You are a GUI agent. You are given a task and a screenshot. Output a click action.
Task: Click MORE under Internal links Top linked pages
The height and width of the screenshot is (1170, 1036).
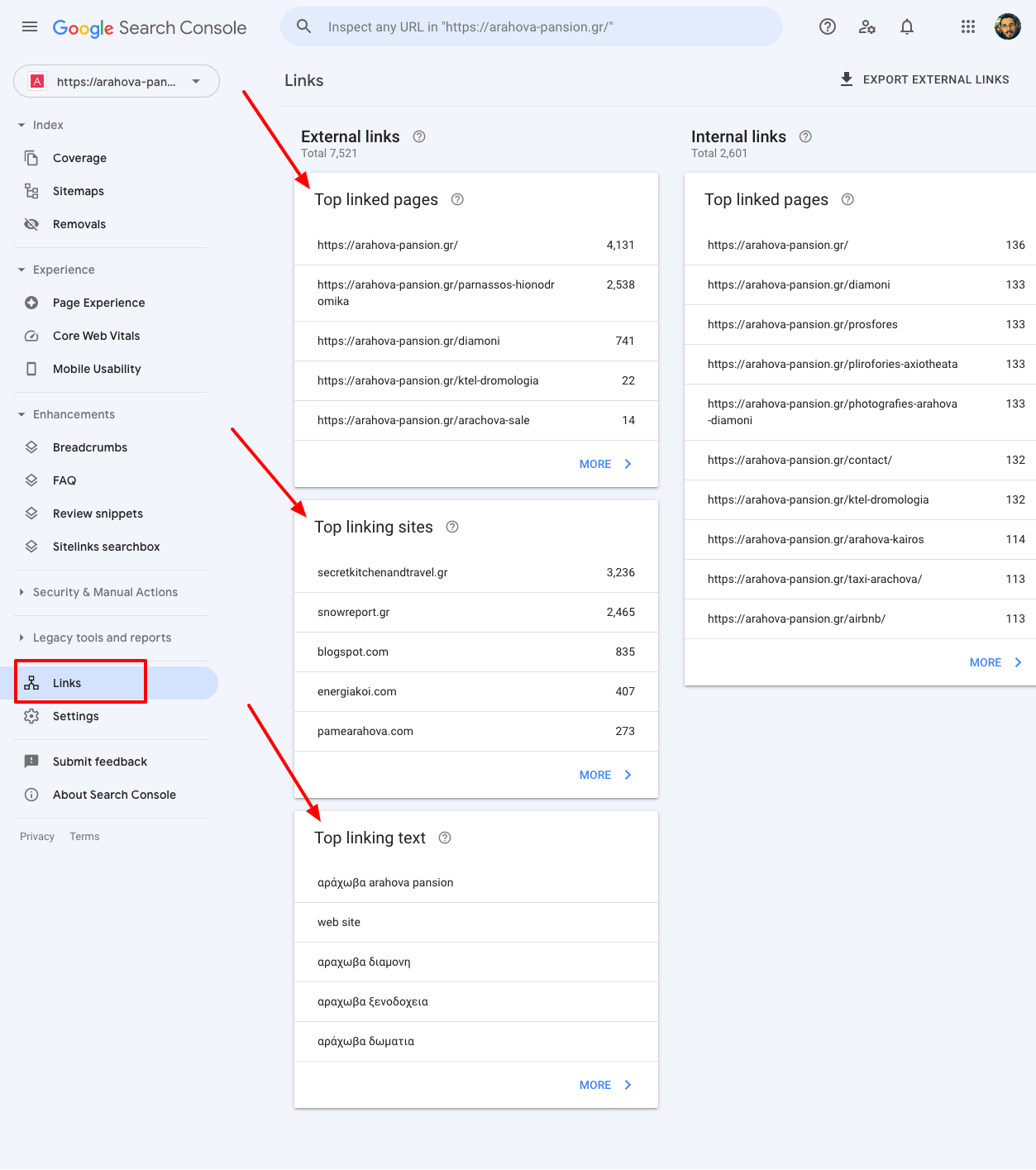pyautogui.click(x=996, y=662)
